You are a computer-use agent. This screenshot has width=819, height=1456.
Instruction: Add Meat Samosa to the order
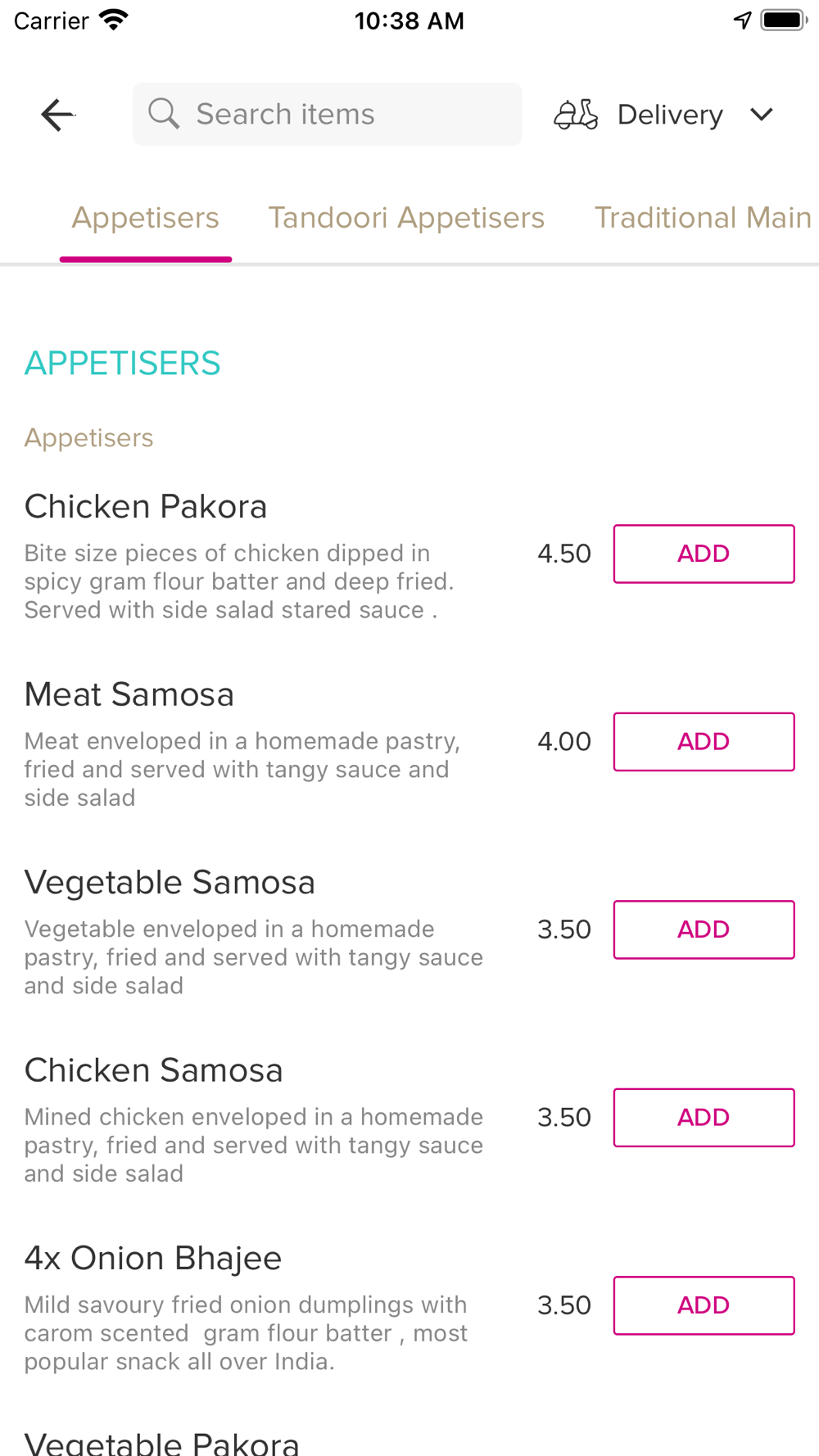click(x=704, y=742)
